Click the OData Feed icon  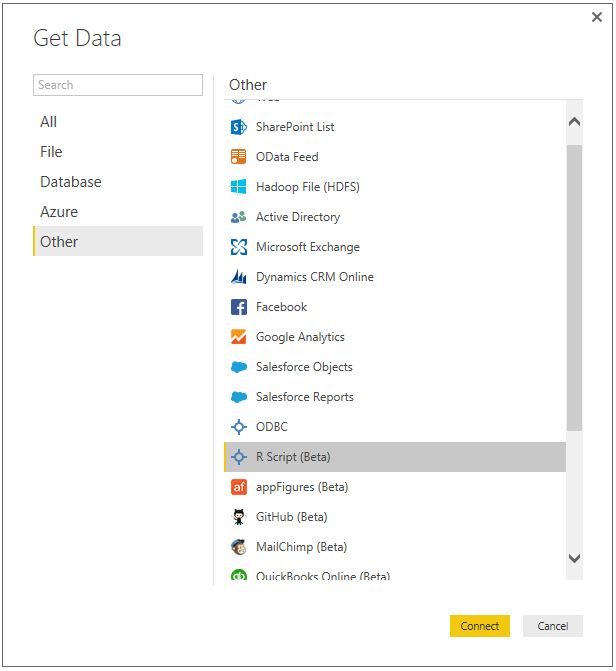238,157
